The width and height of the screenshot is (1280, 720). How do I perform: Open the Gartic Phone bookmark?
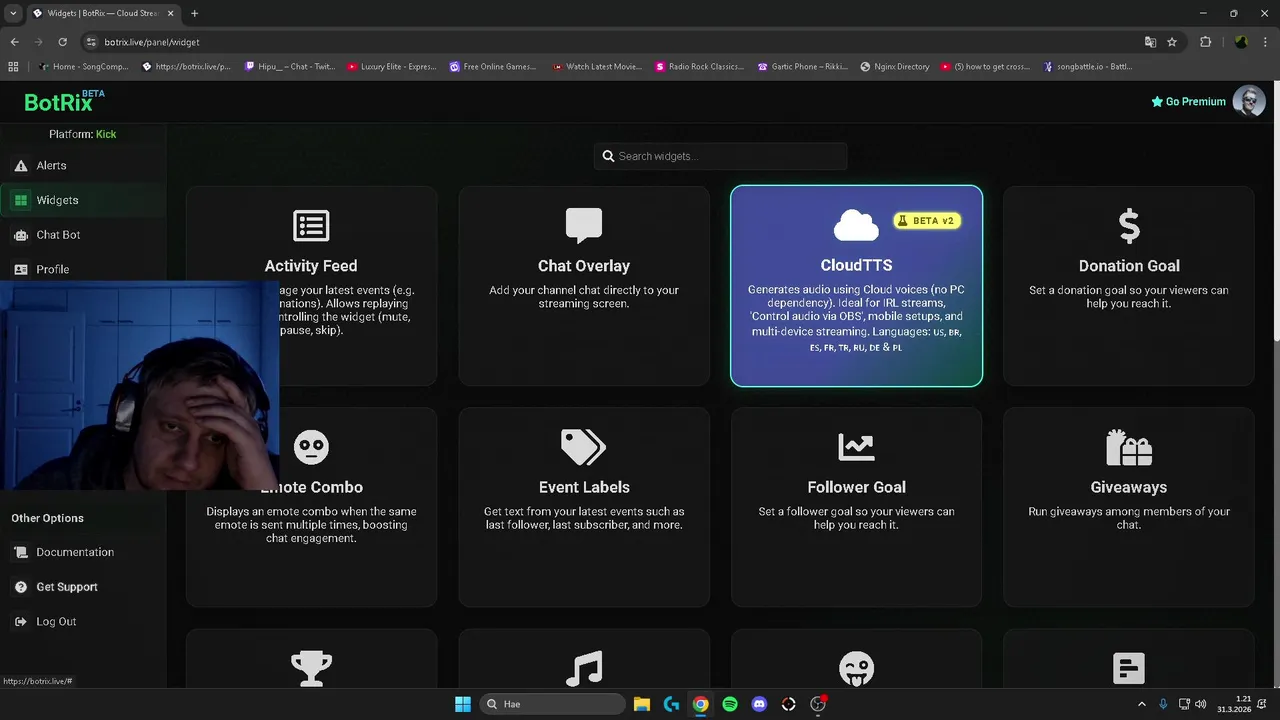802,67
